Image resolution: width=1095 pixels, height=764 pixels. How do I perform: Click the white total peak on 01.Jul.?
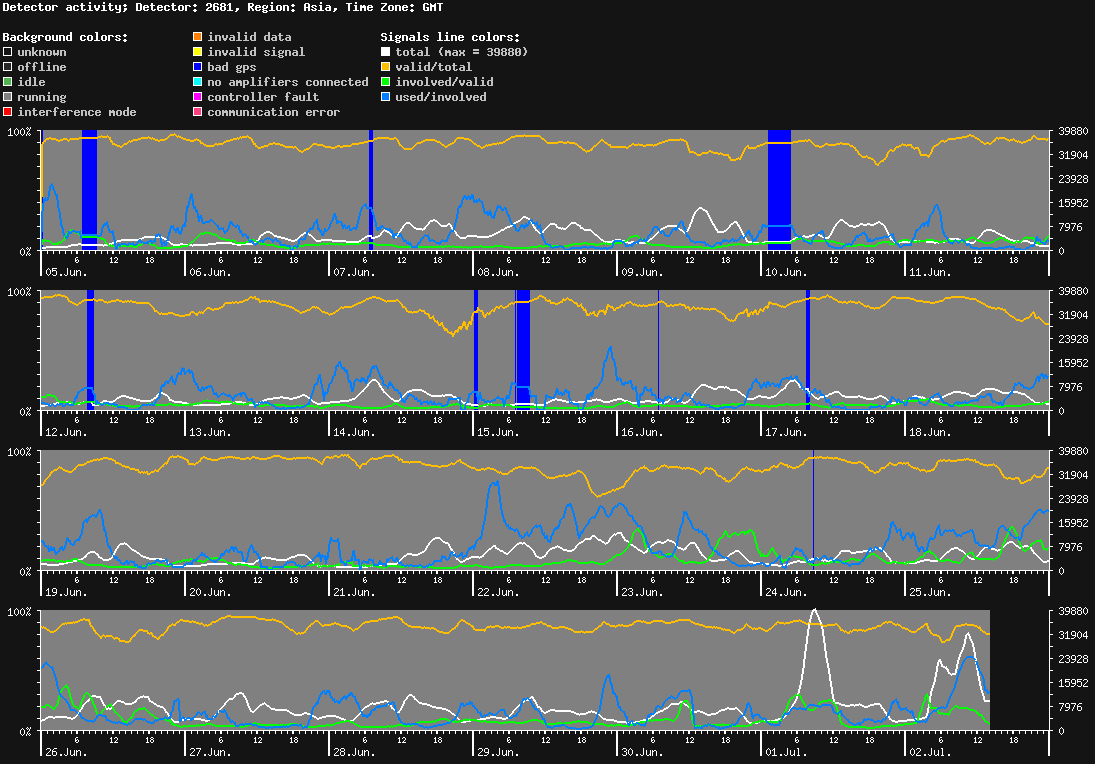click(814, 612)
